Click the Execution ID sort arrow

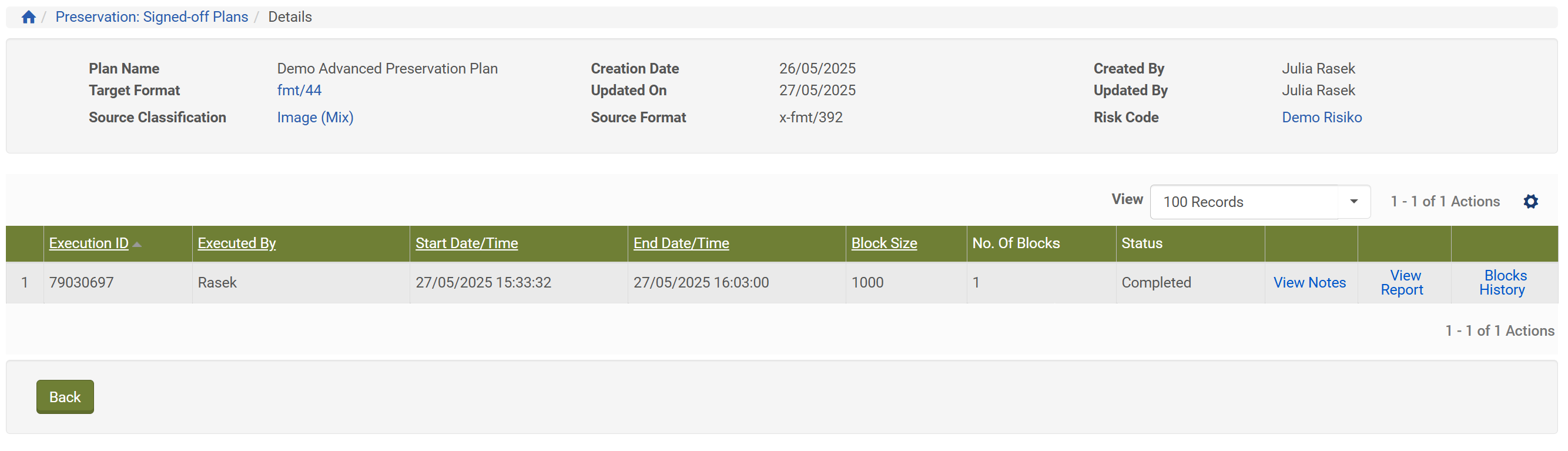(137, 244)
